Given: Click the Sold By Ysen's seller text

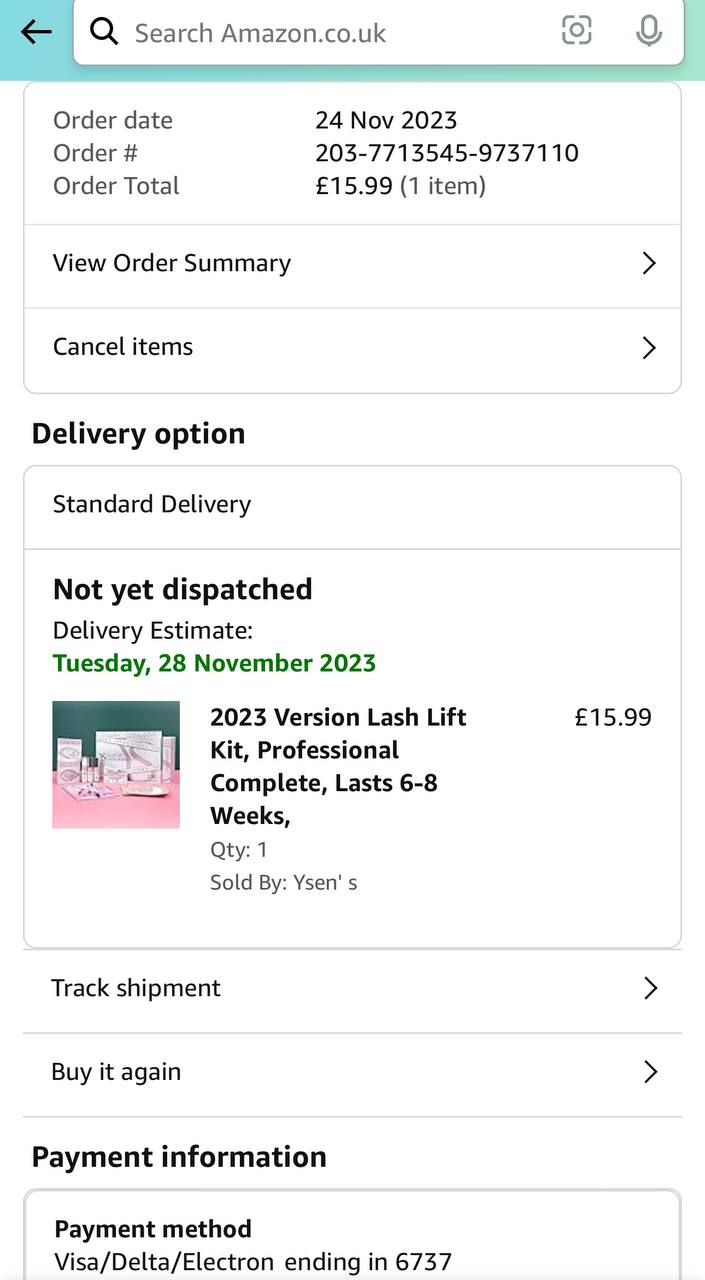Looking at the screenshot, I should tap(283, 883).
